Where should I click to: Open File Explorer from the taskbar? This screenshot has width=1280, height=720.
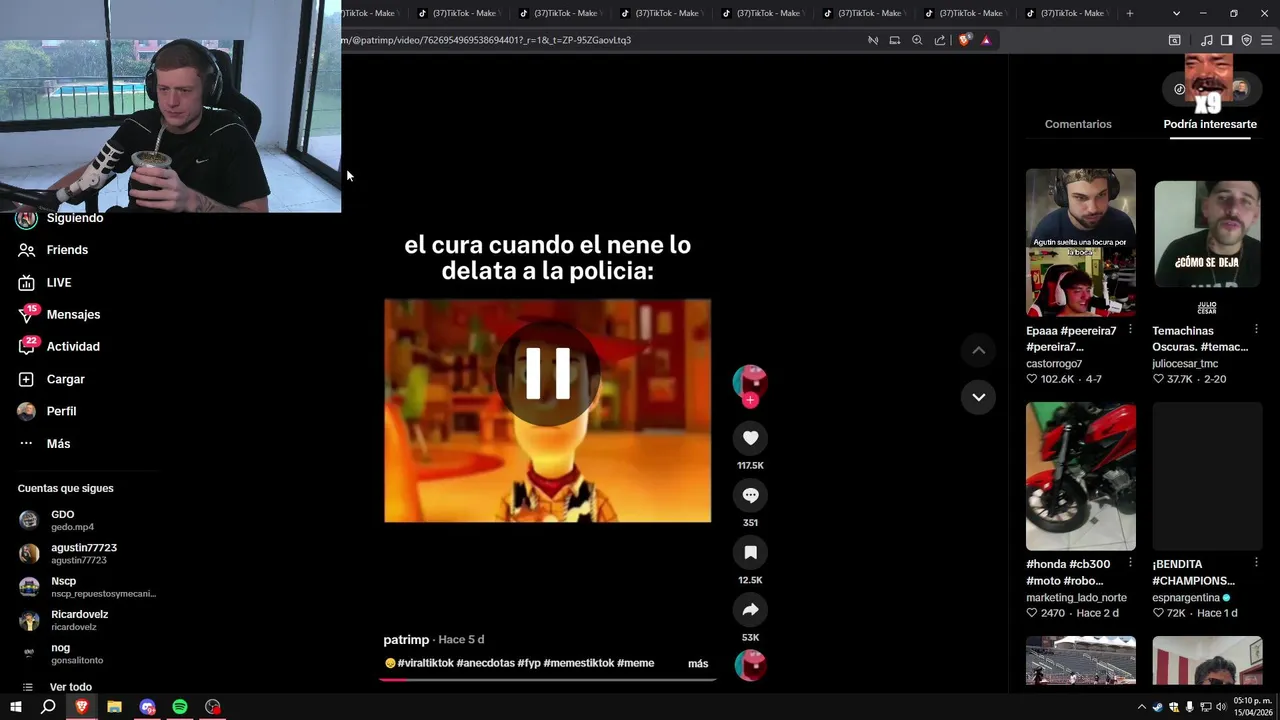point(114,707)
